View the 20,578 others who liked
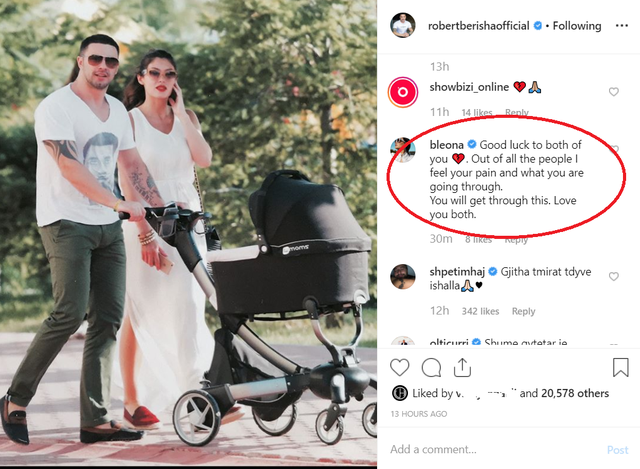Viewport: 640px width, 469px height. 575,393
